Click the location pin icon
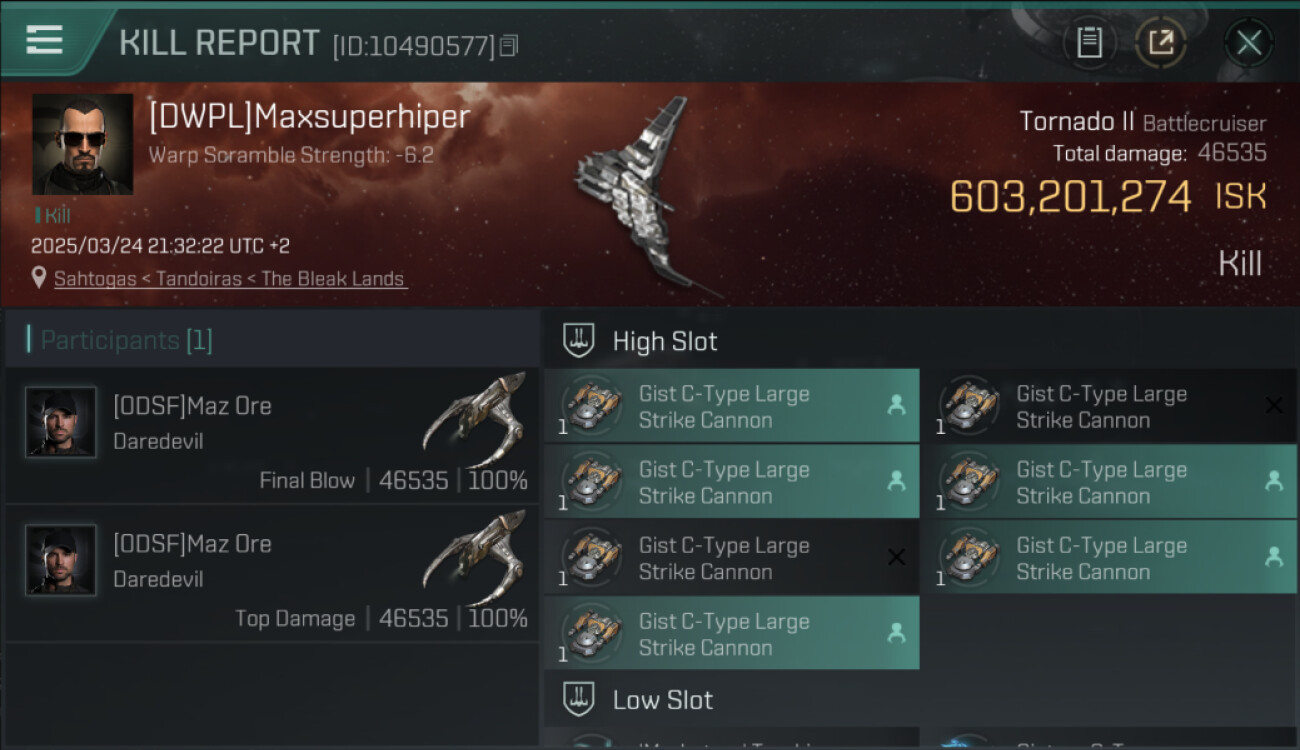 (x=39, y=278)
